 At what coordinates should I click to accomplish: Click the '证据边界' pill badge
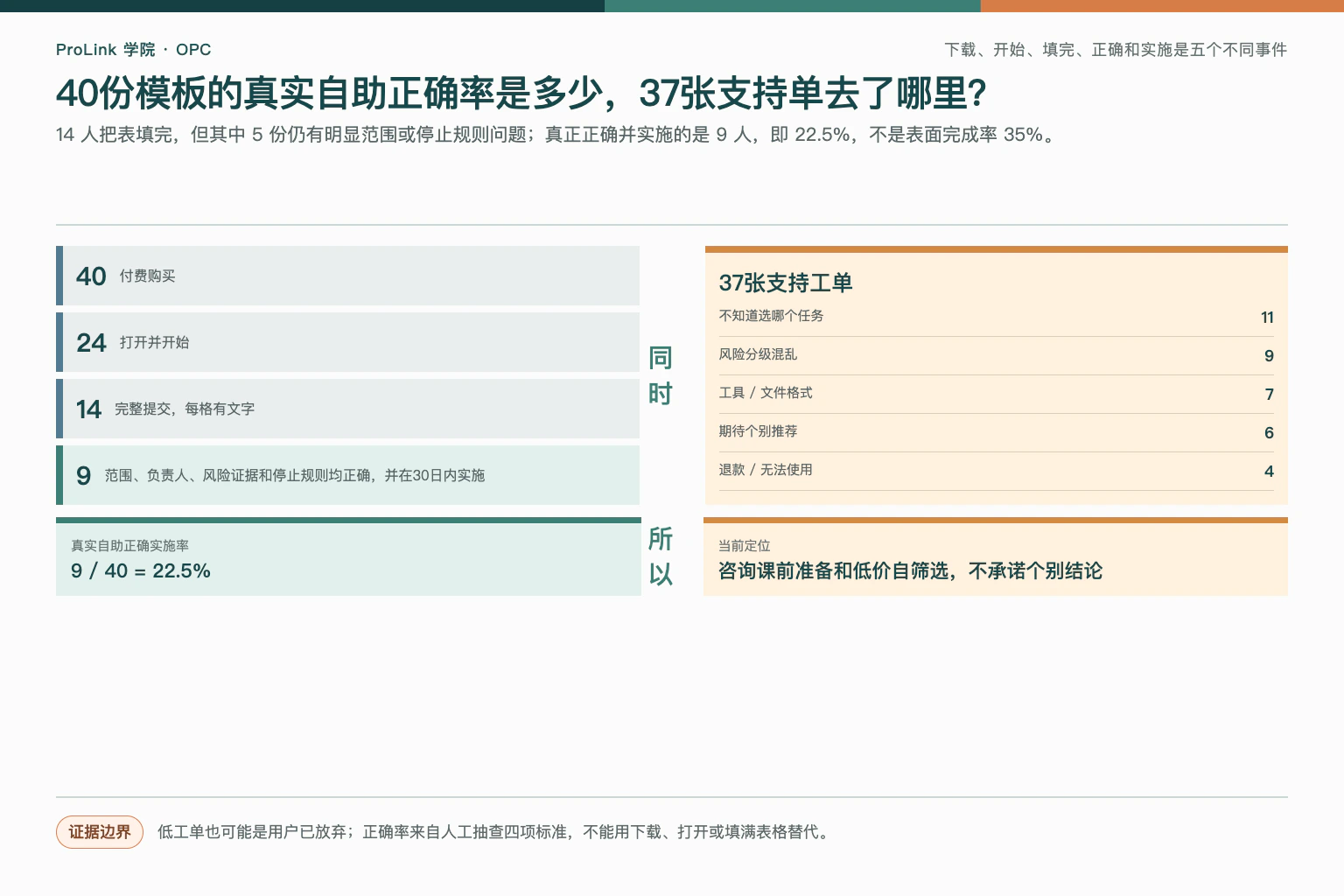(x=100, y=832)
